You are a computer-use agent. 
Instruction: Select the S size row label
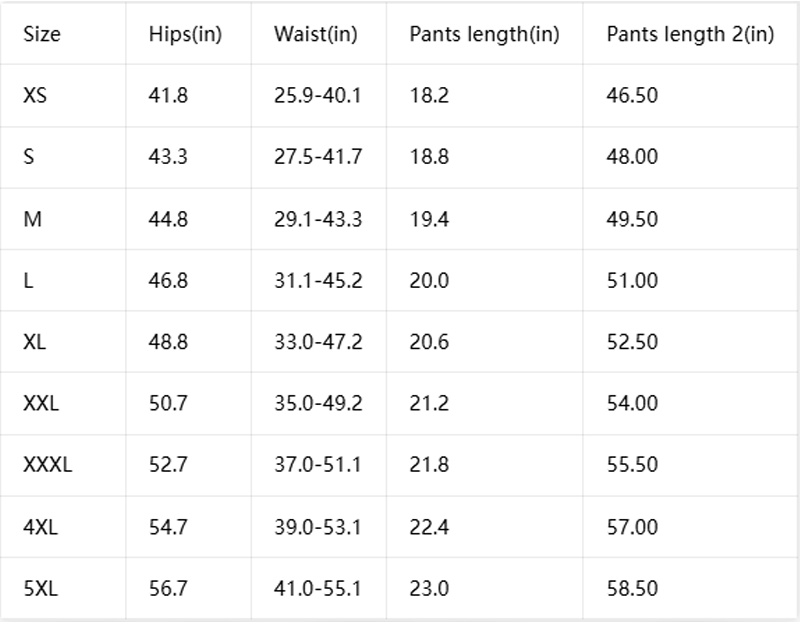(29, 157)
